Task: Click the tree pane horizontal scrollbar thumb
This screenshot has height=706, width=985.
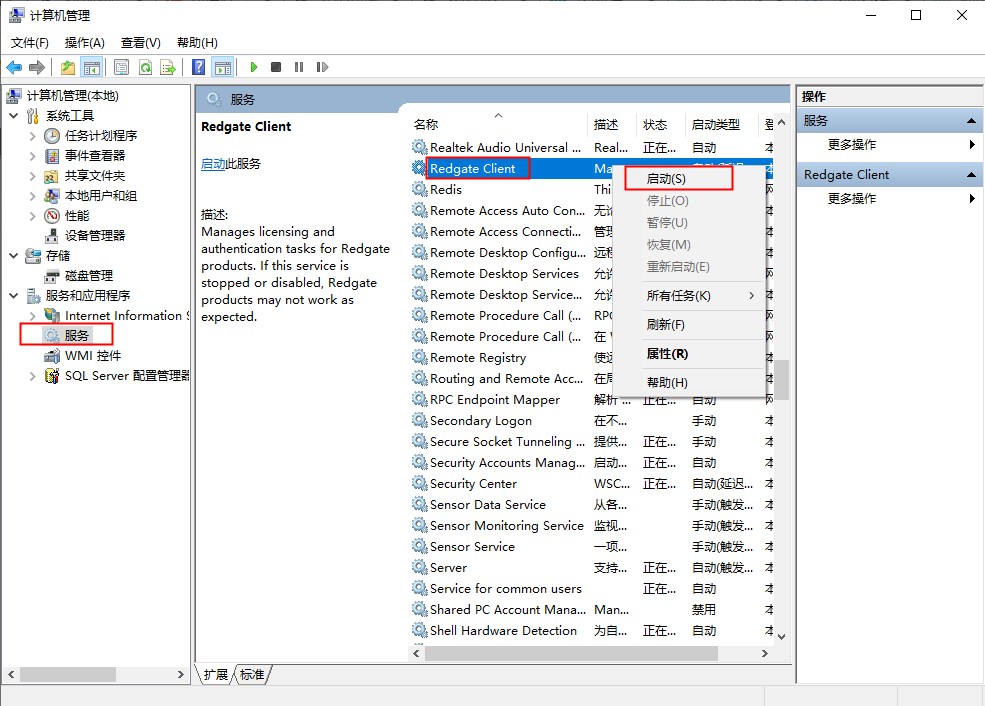Action: 68,675
